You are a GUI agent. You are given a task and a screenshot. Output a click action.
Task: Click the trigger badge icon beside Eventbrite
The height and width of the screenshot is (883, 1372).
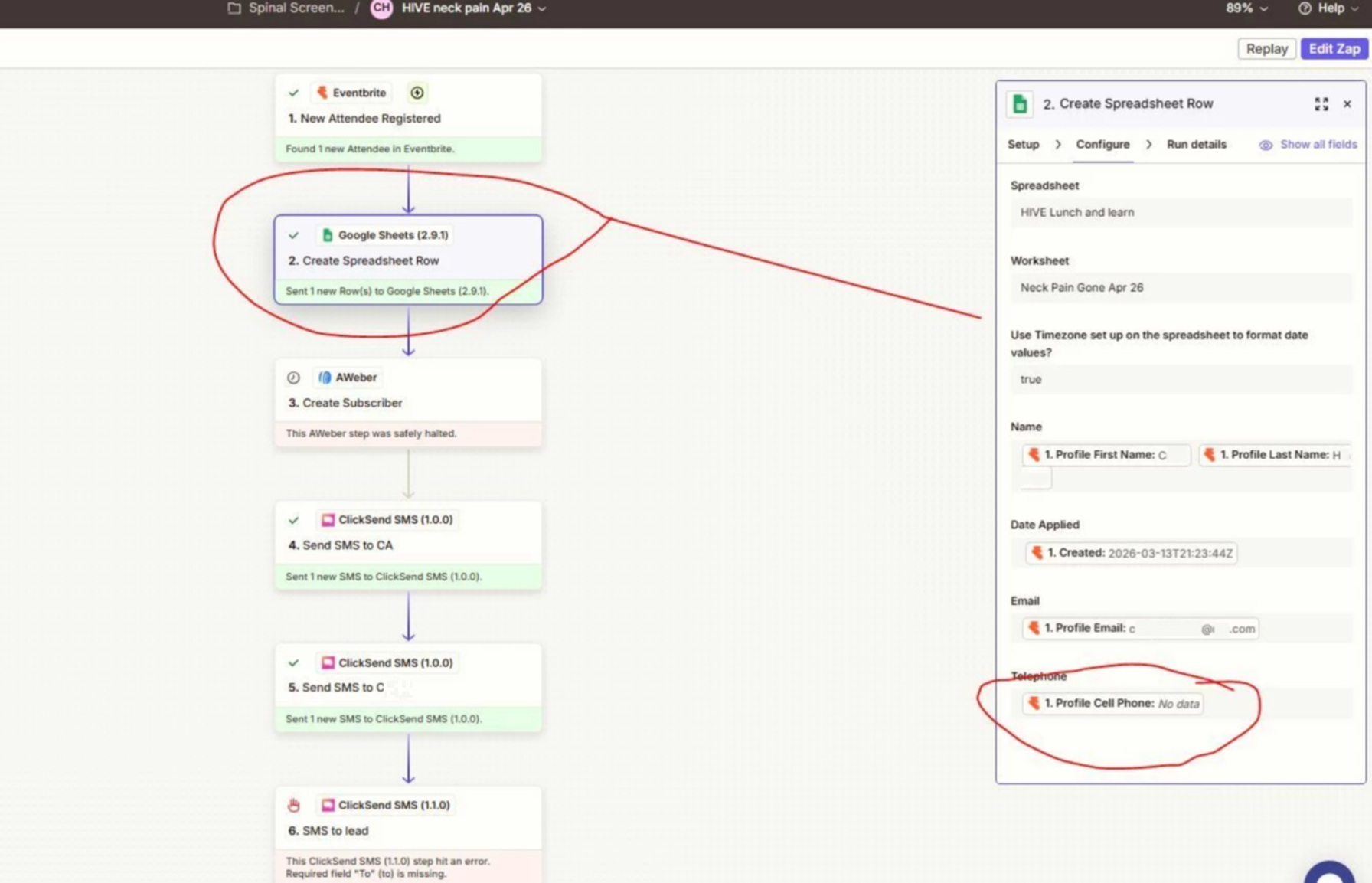pyautogui.click(x=416, y=93)
